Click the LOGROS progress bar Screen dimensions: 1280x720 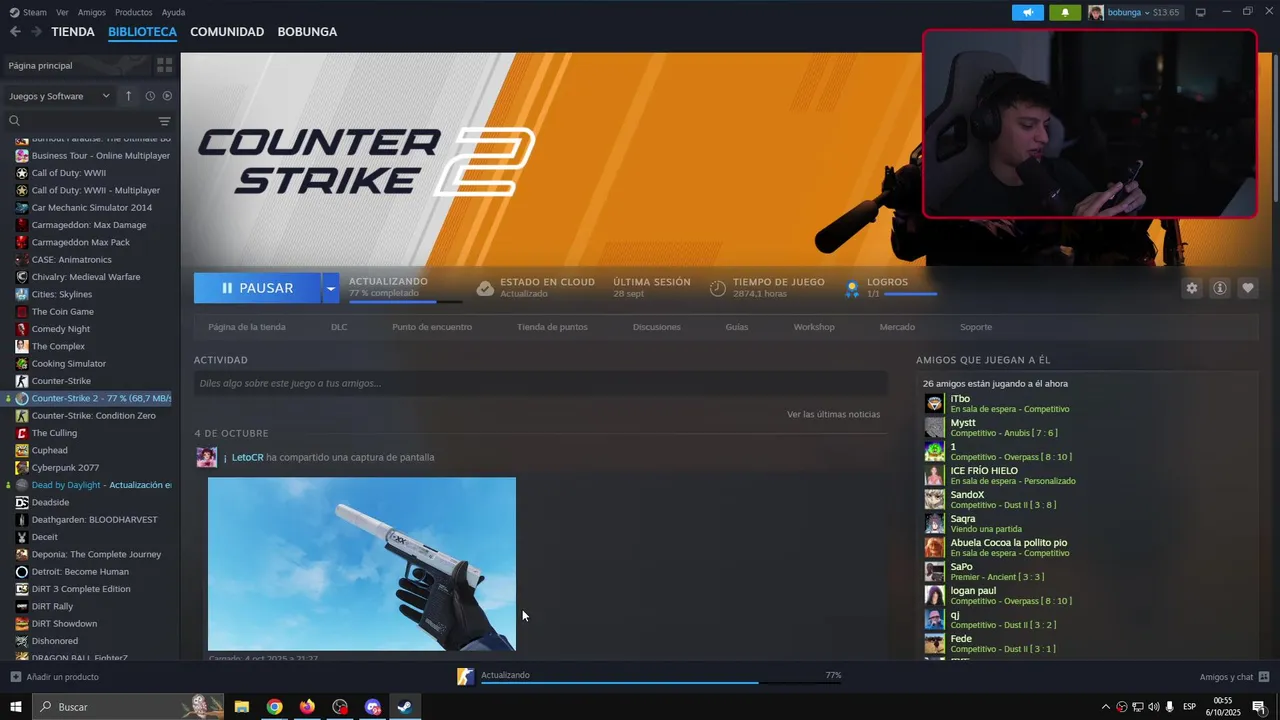coord(911,294)
